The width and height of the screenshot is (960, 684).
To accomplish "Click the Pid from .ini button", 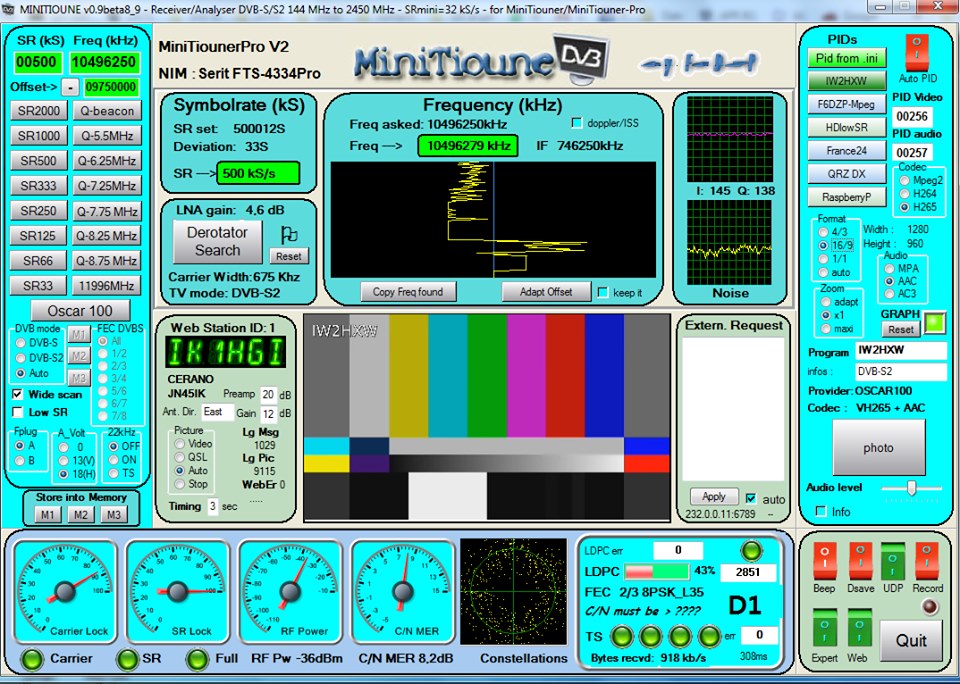I will point(847,58).
